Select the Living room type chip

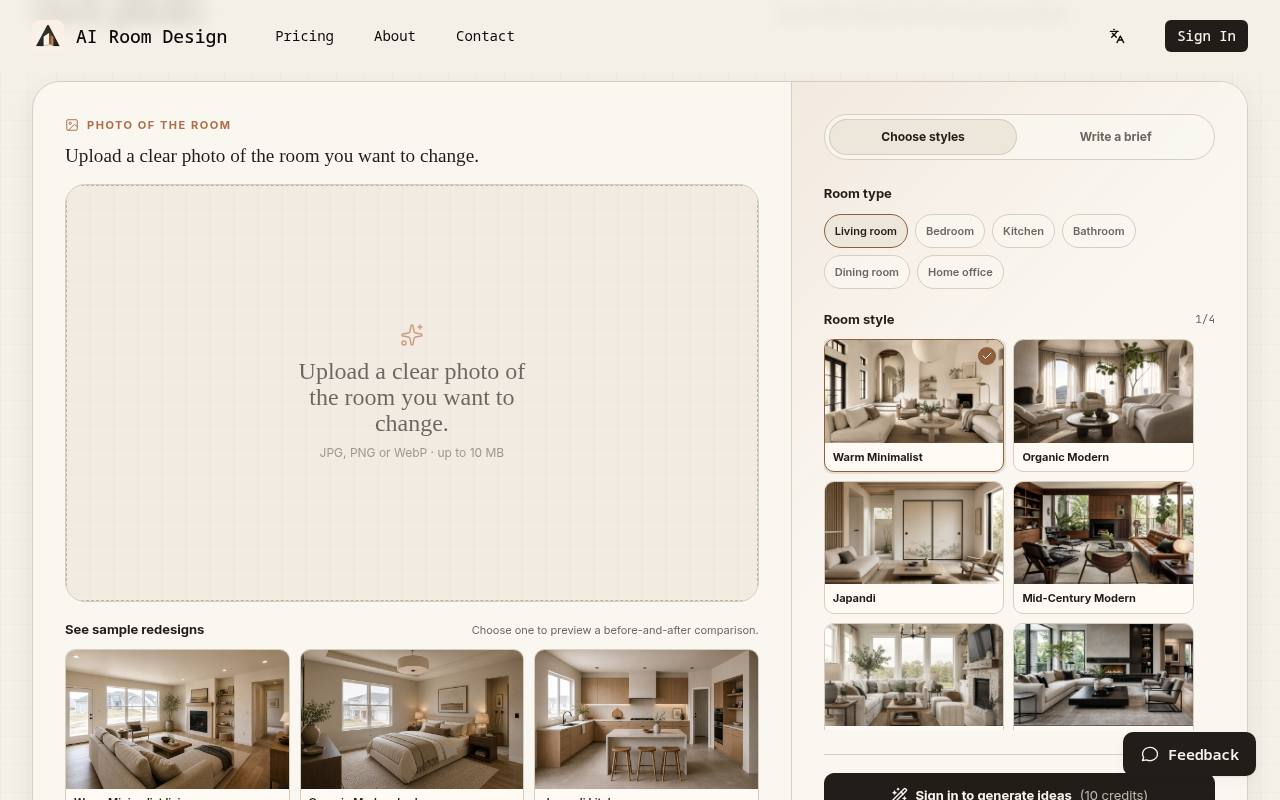866,231
